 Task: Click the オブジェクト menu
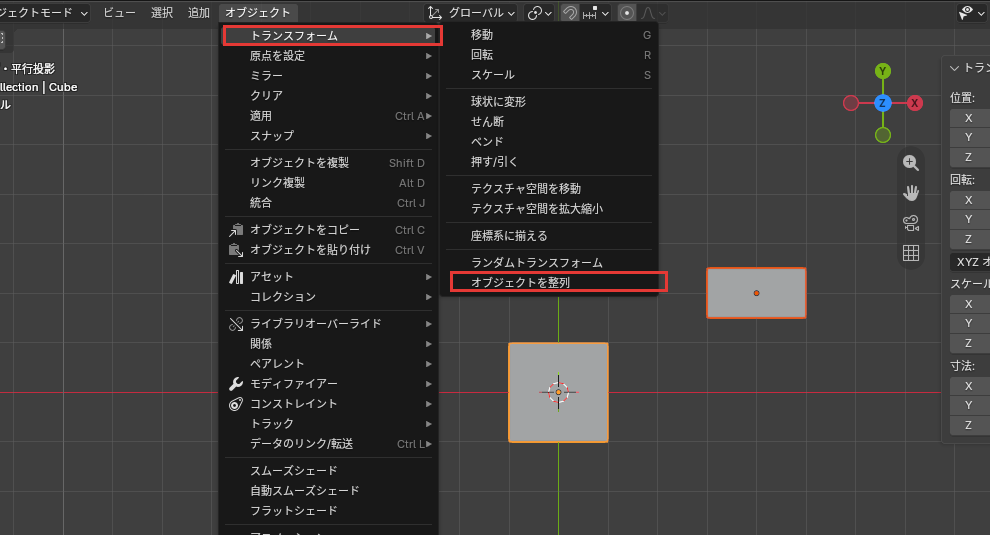[x=258, y=13]
